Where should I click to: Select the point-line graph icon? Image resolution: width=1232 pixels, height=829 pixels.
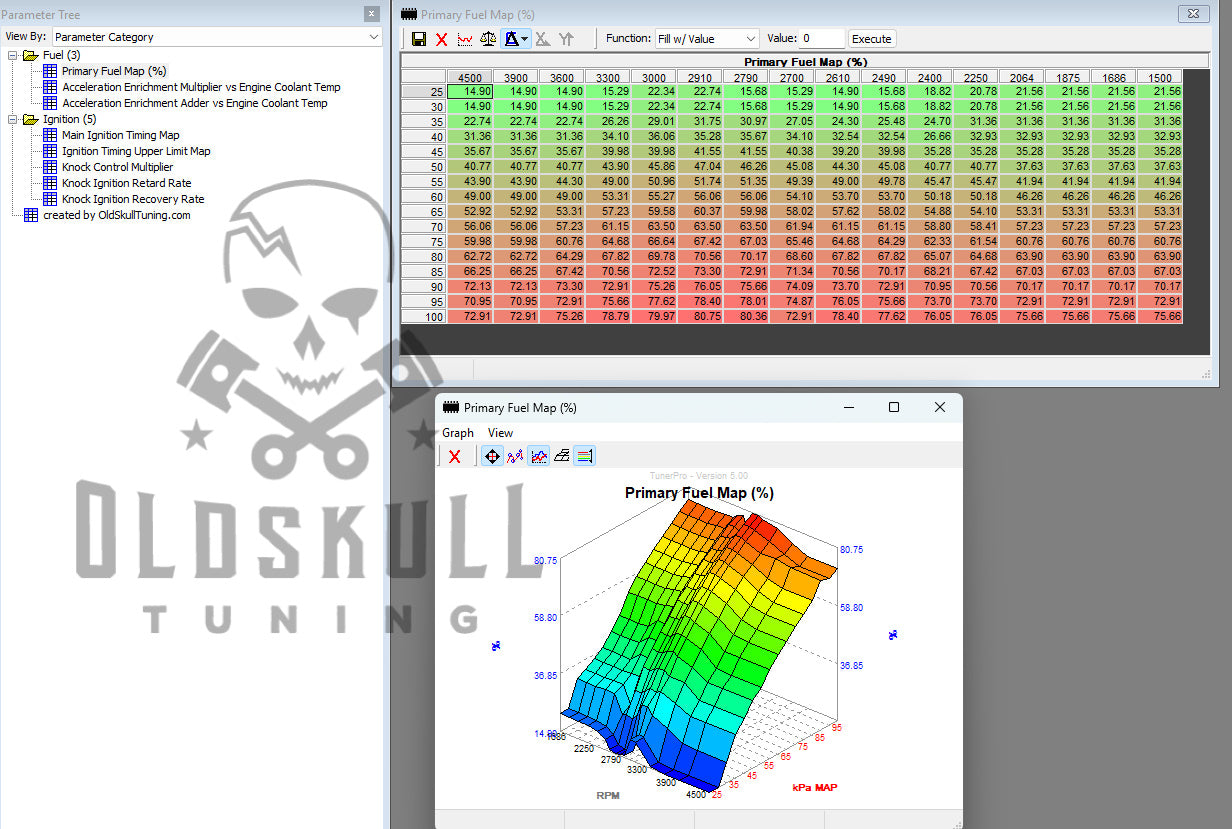pyautogui.click(x=515, y=456)
